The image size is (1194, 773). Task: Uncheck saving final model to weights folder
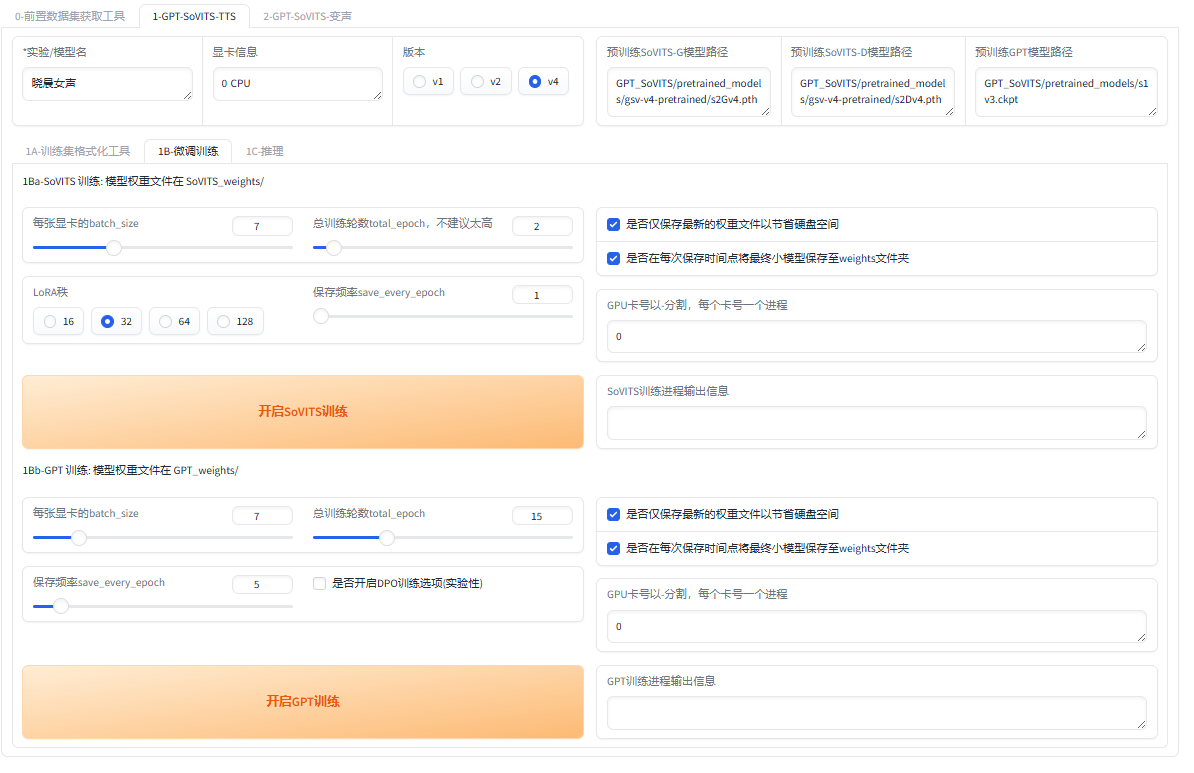[x=613, y=258]
